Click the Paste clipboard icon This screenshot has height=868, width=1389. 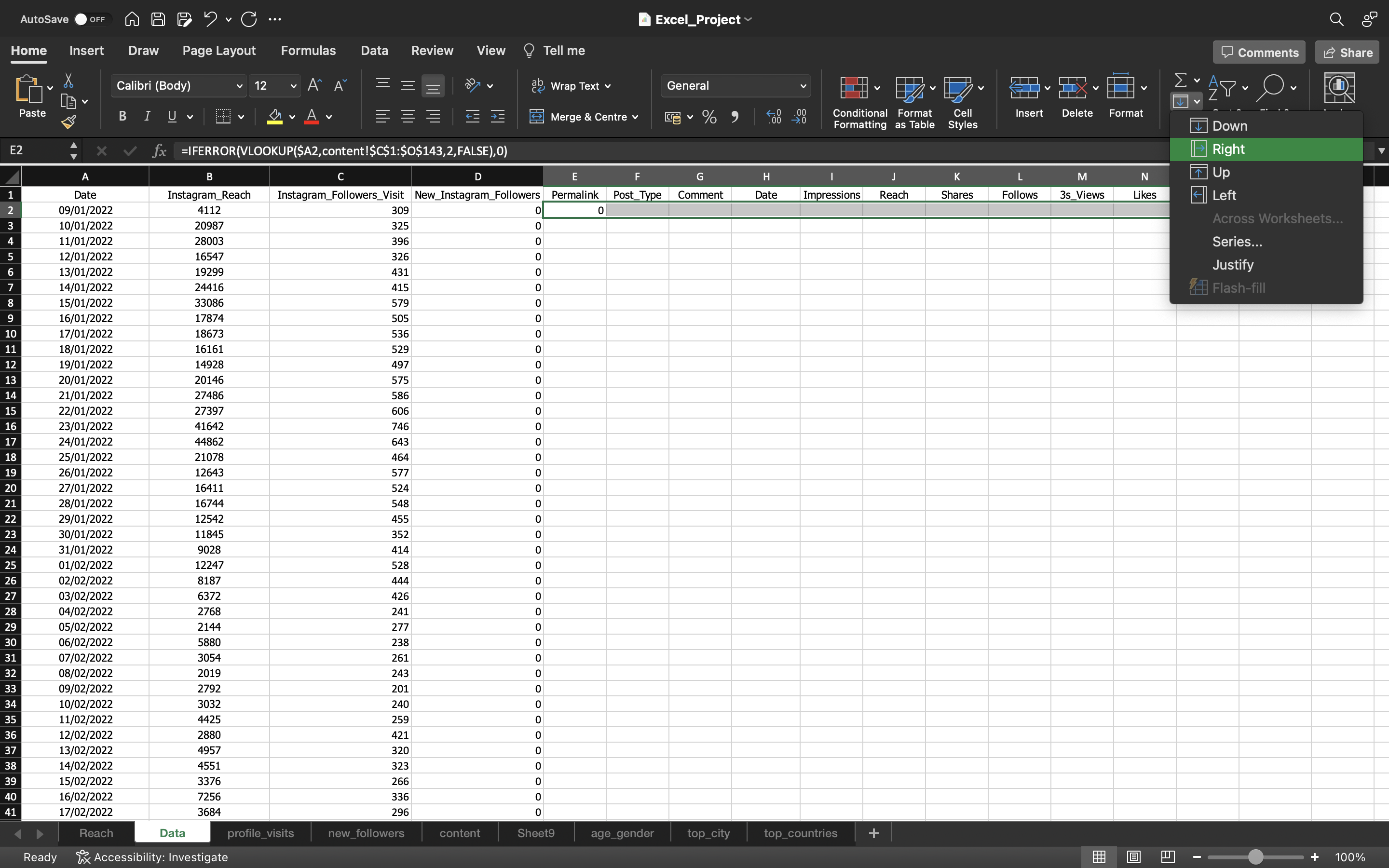click(x=29, y=90)
